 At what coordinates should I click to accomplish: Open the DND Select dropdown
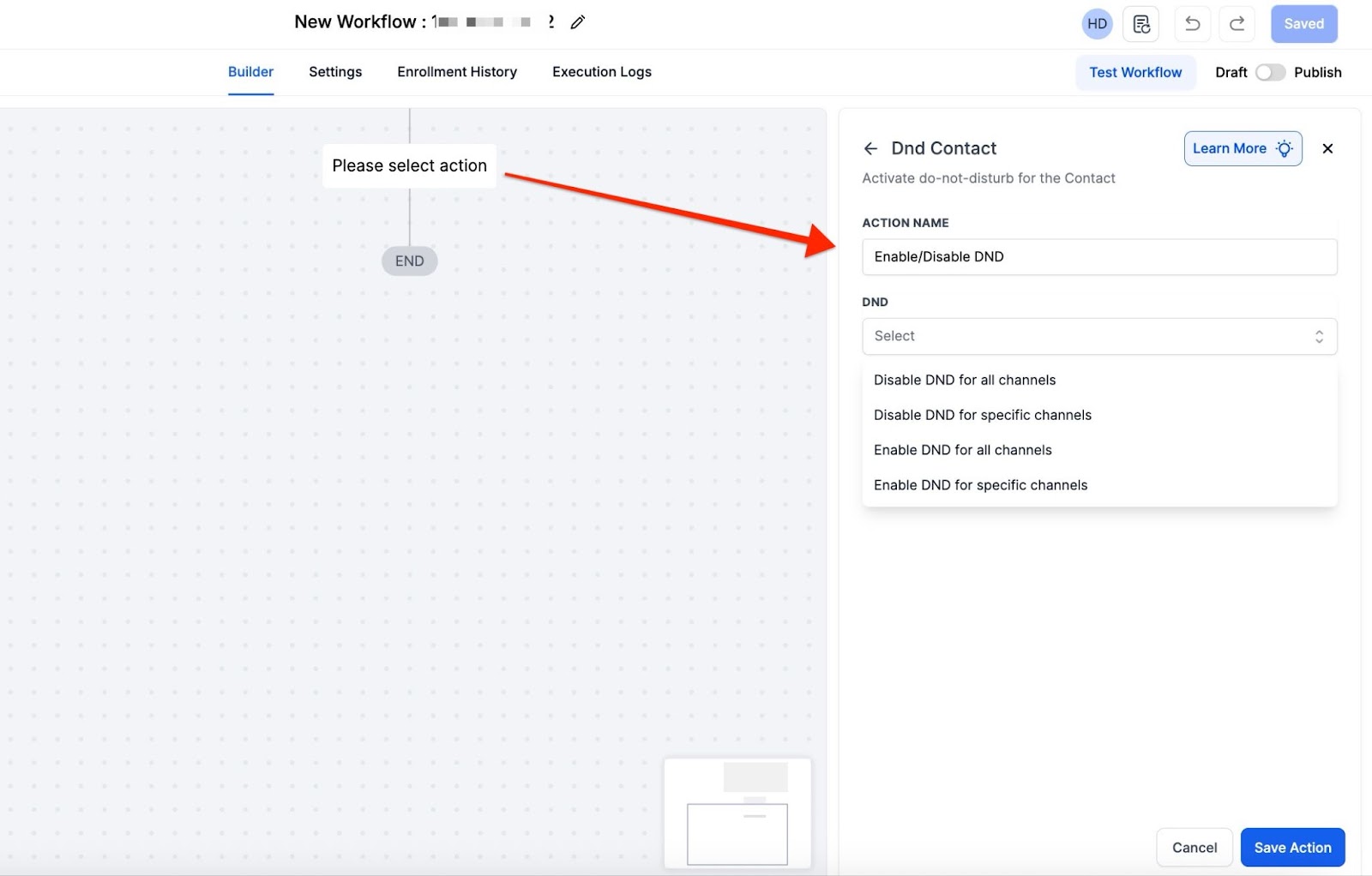click(x=1098, y=336)
